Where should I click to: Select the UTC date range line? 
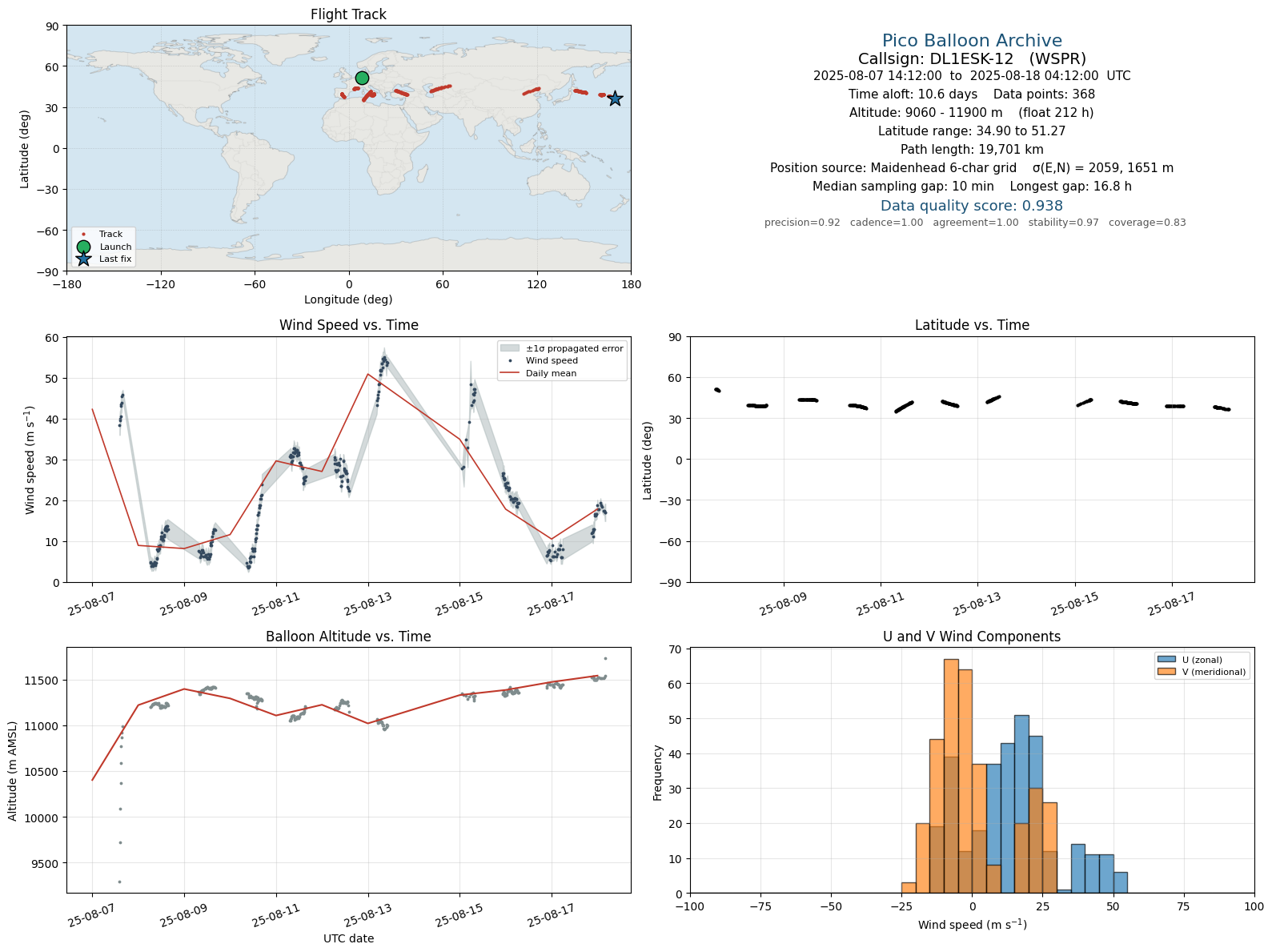(x=972, y=76)
